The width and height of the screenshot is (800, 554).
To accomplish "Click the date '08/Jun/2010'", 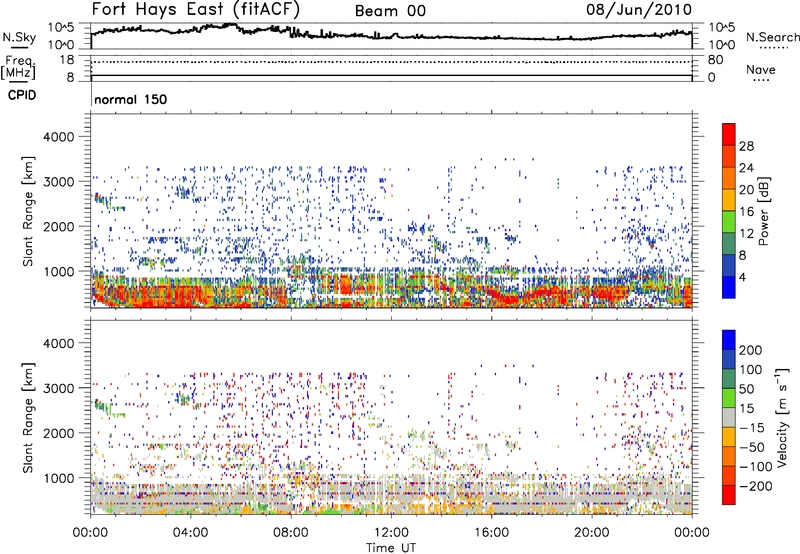I will (639, 10).
